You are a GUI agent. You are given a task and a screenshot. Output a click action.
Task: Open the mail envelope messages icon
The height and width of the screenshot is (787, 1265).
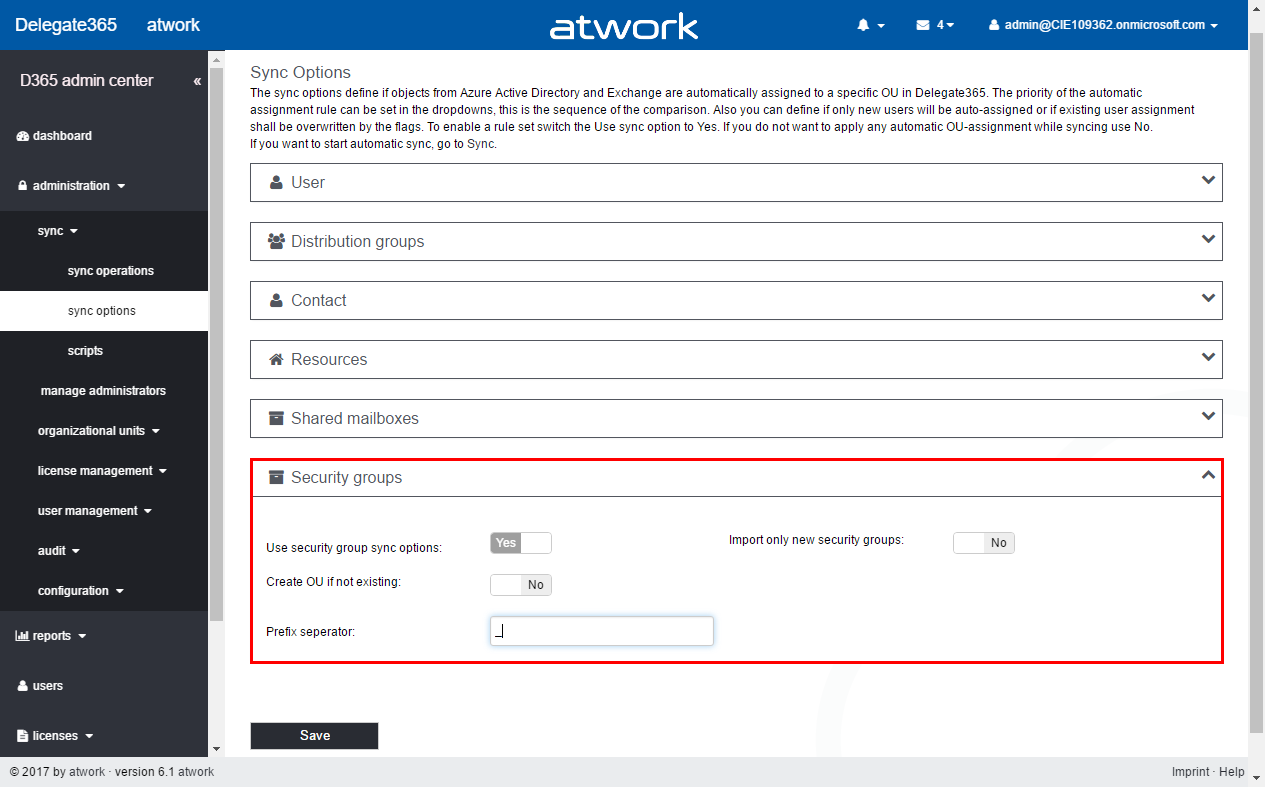tap(923, 25)
